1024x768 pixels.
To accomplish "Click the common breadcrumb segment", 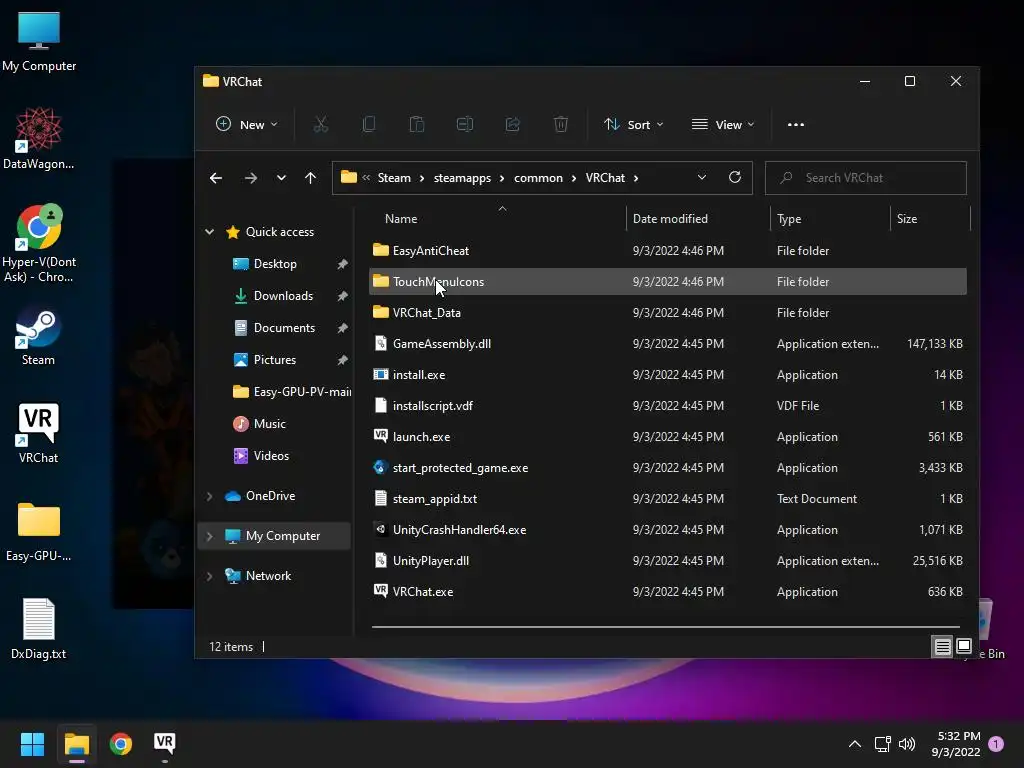I will pyautogui.click(x=538, y=178).
